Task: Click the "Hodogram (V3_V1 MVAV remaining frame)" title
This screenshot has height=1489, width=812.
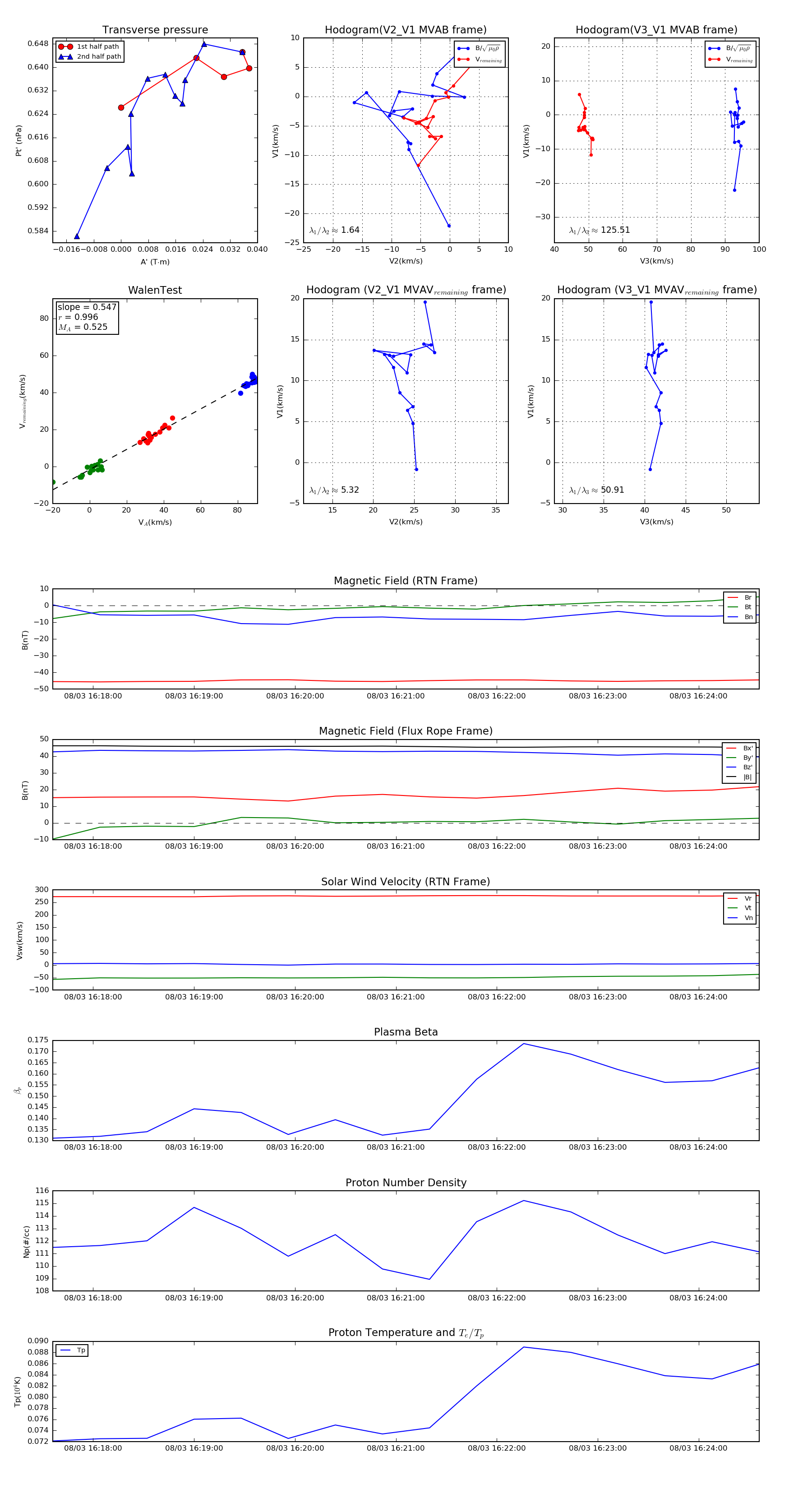Action: click(x=656, y=290)
